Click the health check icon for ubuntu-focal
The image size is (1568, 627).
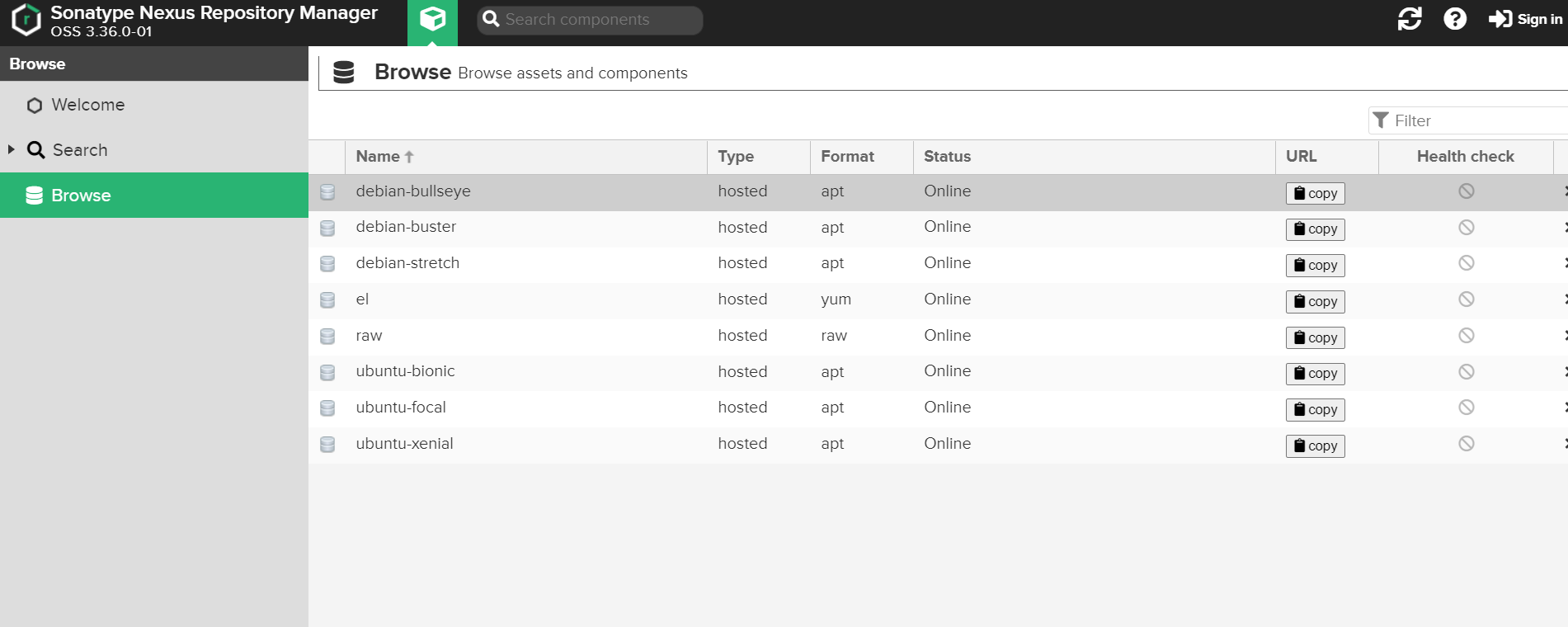point(1466,408)
